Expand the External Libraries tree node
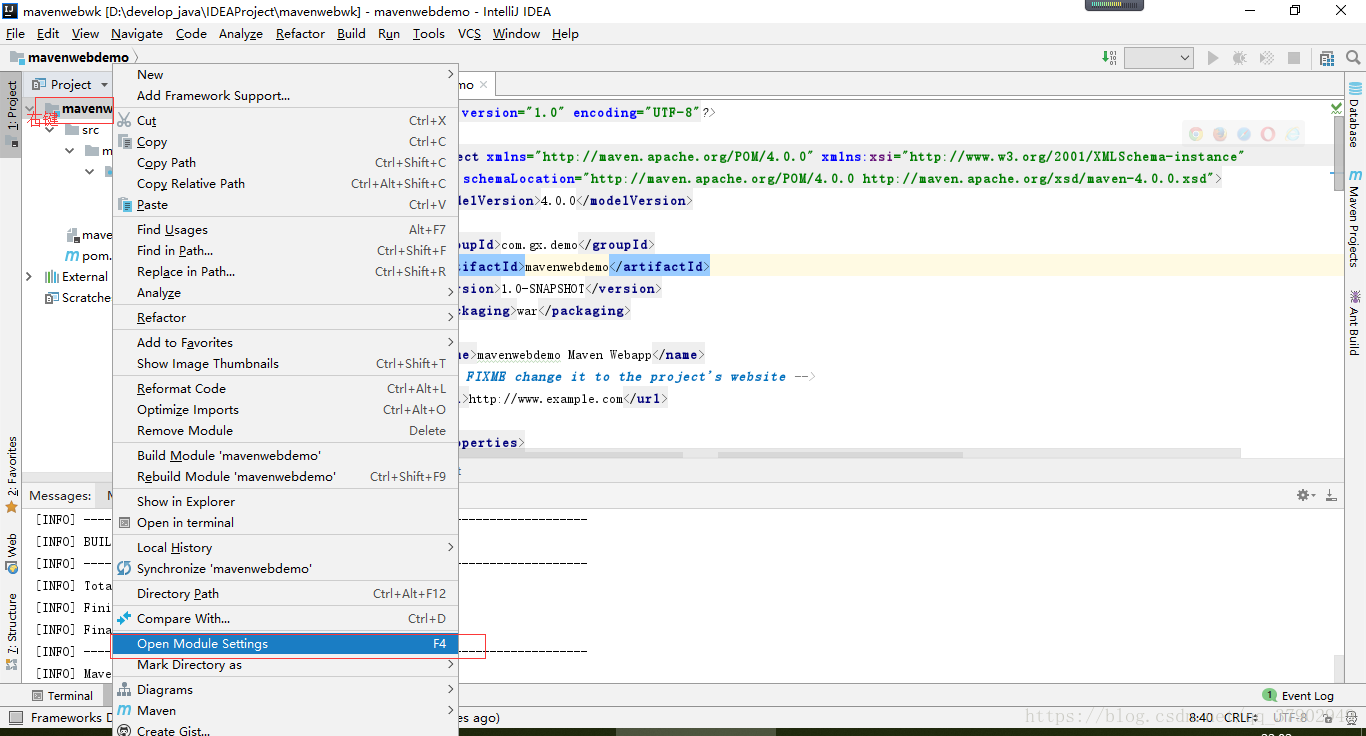The width and height of the screenshot is (1366, 736). tap(29, 276)
